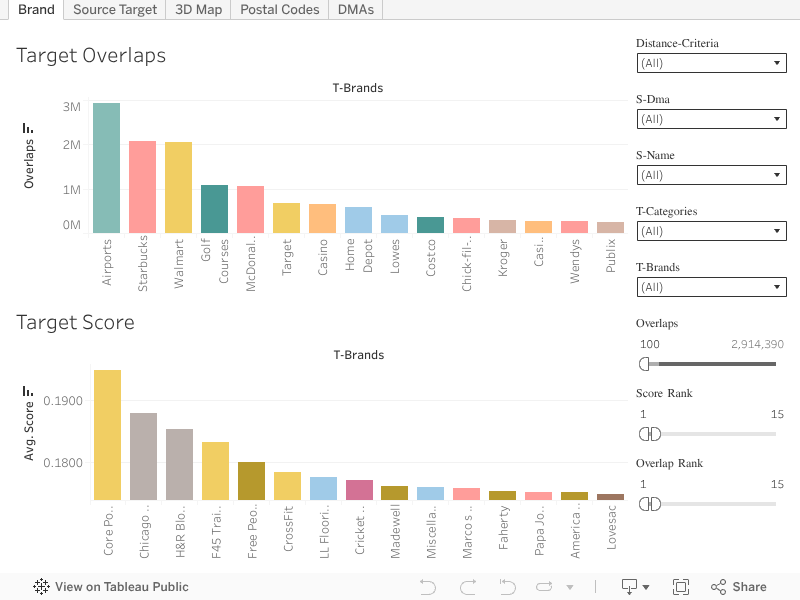This screenshot has height=600, width=800.
Task: Open the S-Name filter dropdown
Action: point(711,175)
